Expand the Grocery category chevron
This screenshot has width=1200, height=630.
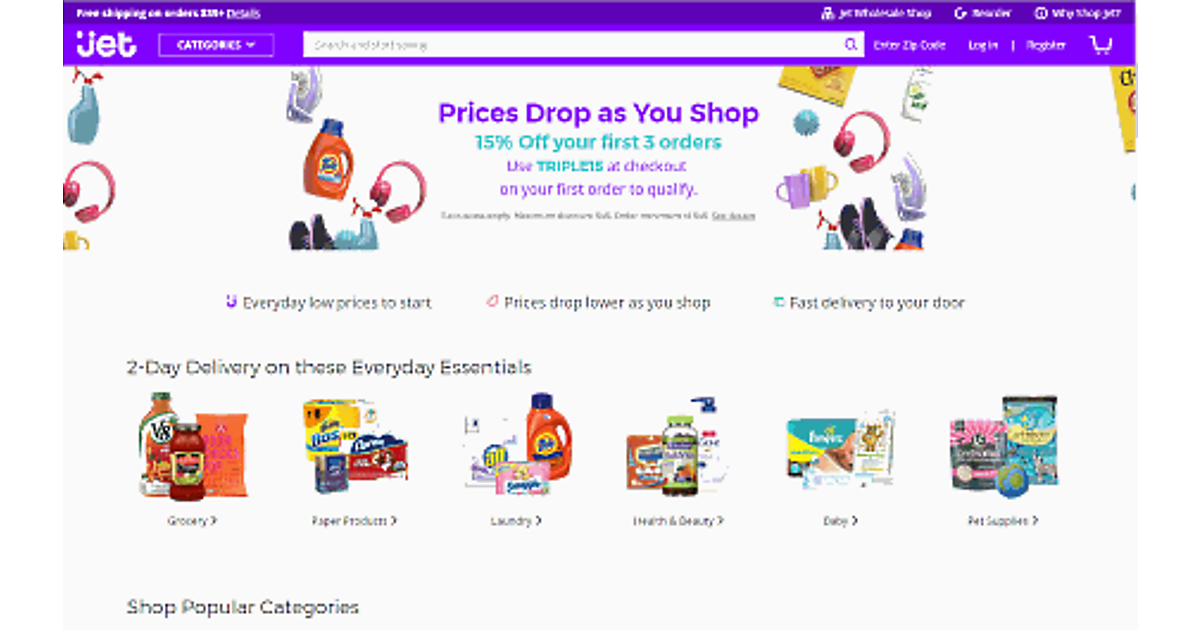214,521
